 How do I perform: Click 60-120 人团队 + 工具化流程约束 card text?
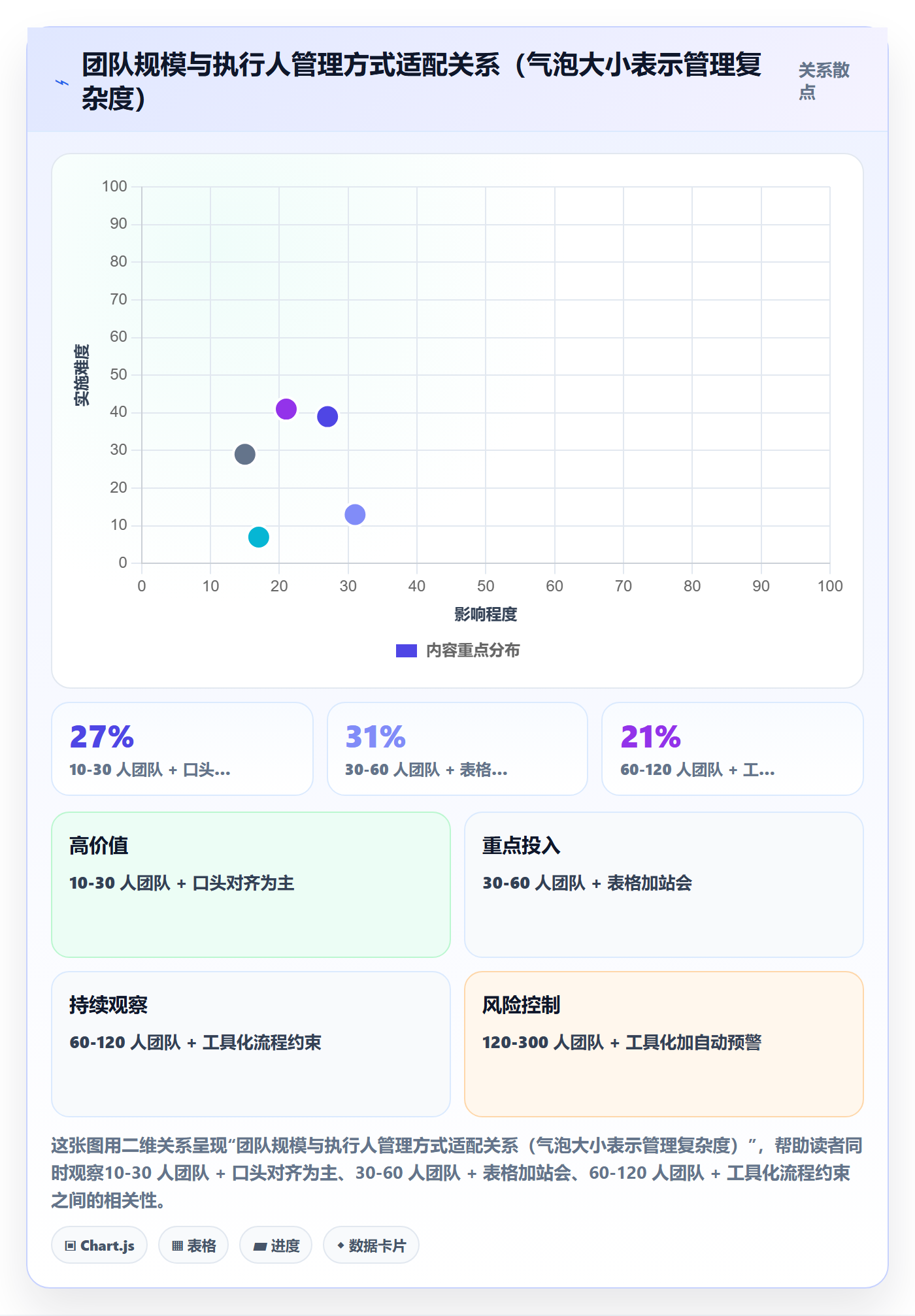[x=195, y=1043]
